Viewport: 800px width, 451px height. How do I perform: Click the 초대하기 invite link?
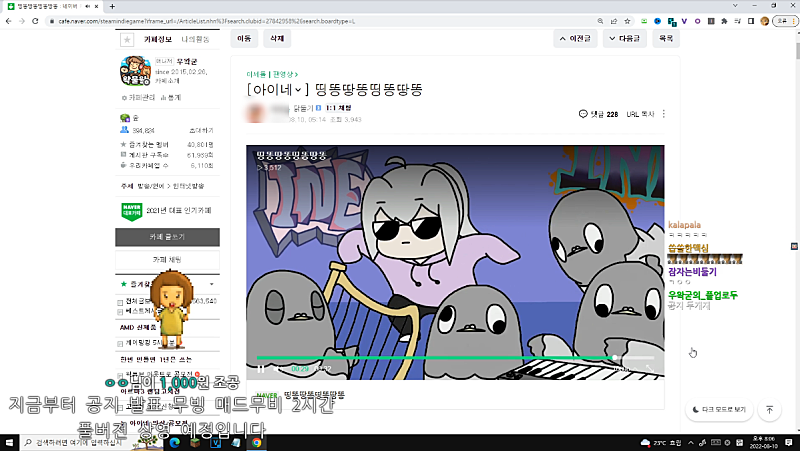[202, 131]
